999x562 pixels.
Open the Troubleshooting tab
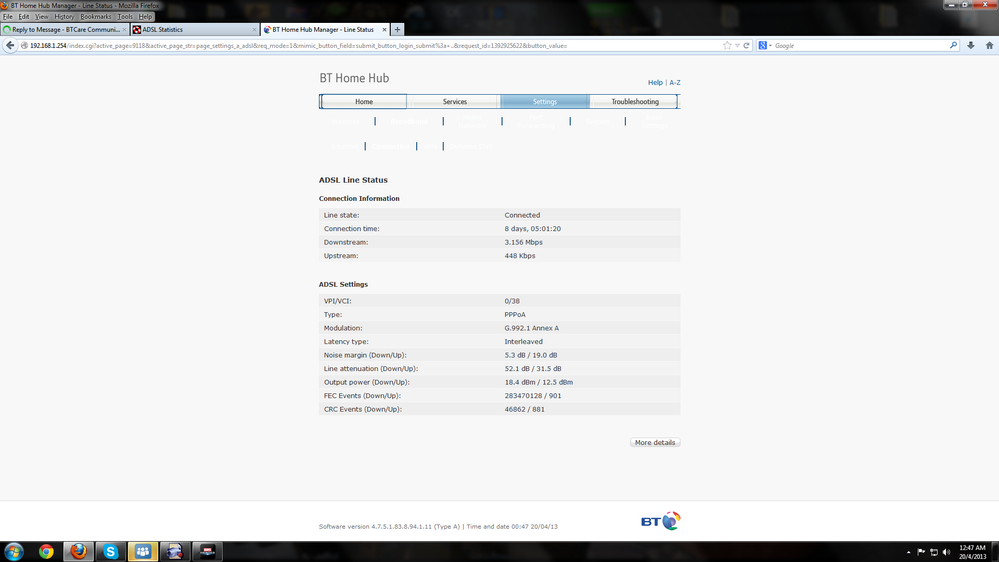click(635, 101)
